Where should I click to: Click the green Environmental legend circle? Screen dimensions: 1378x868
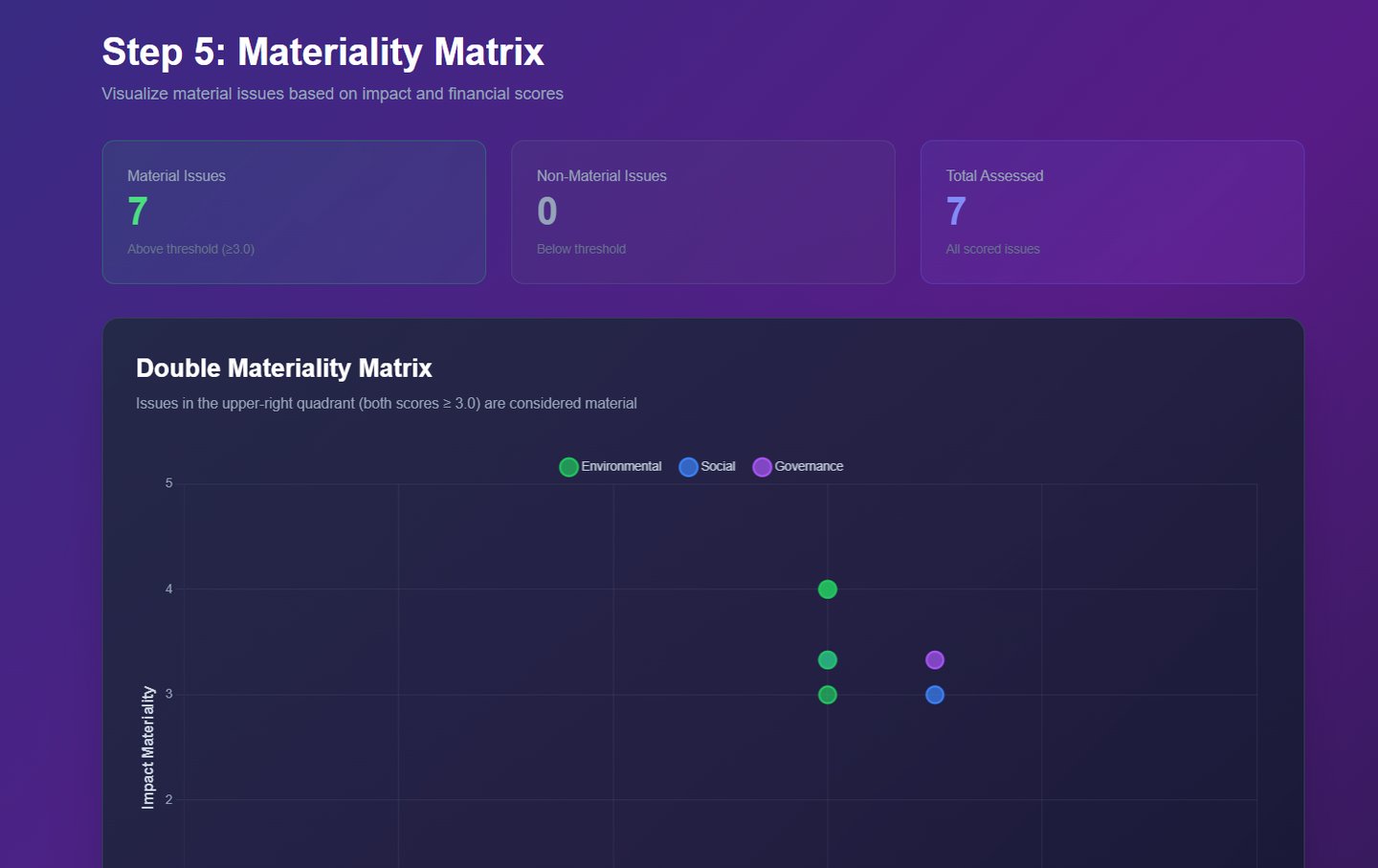click(568, 467)
